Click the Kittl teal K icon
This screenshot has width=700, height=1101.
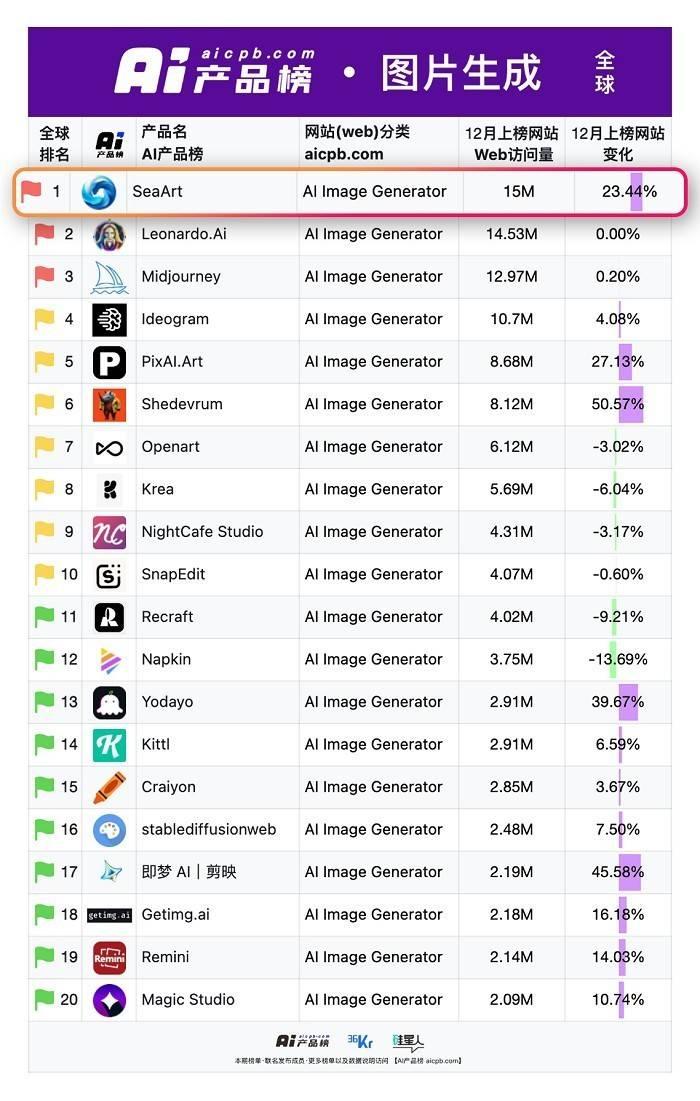point(110,745)
